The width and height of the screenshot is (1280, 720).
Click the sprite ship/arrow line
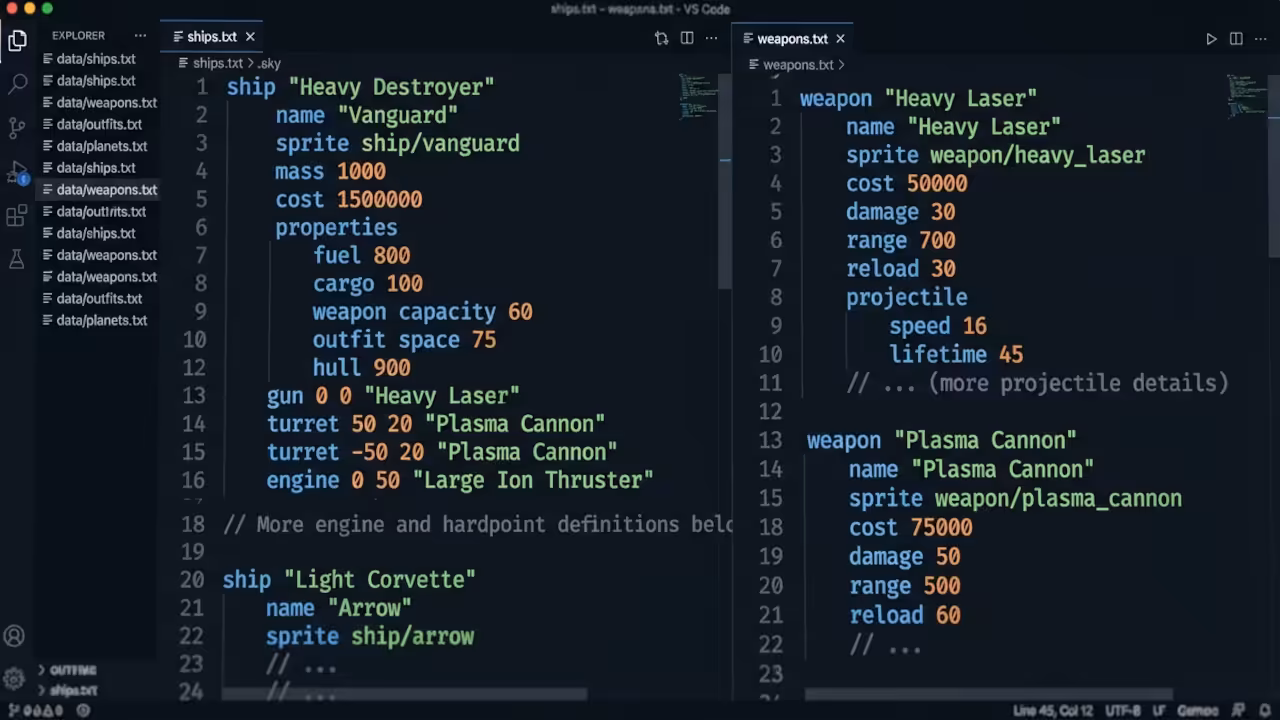pos(370,635)
